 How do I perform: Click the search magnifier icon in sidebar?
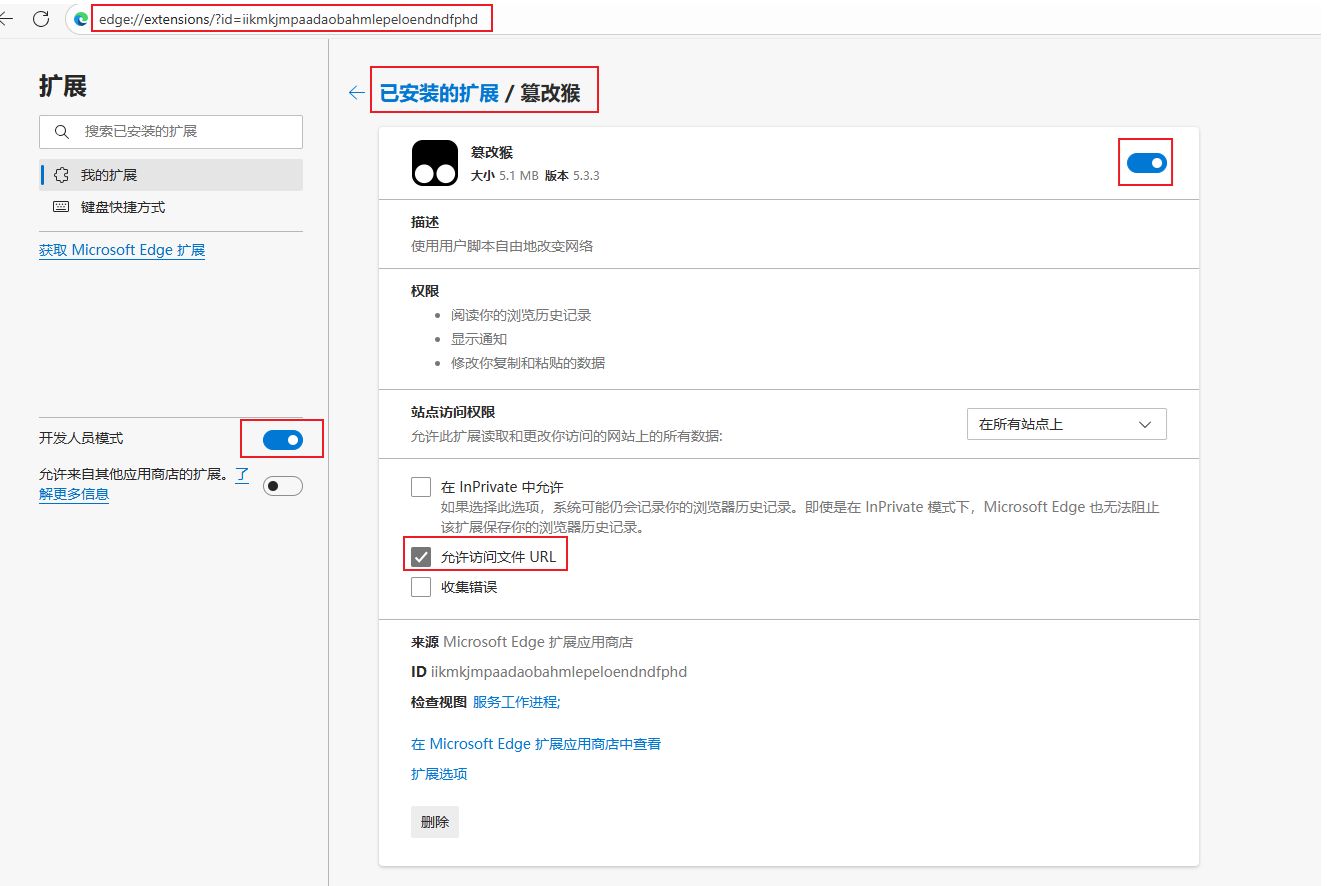coord(62,132)
